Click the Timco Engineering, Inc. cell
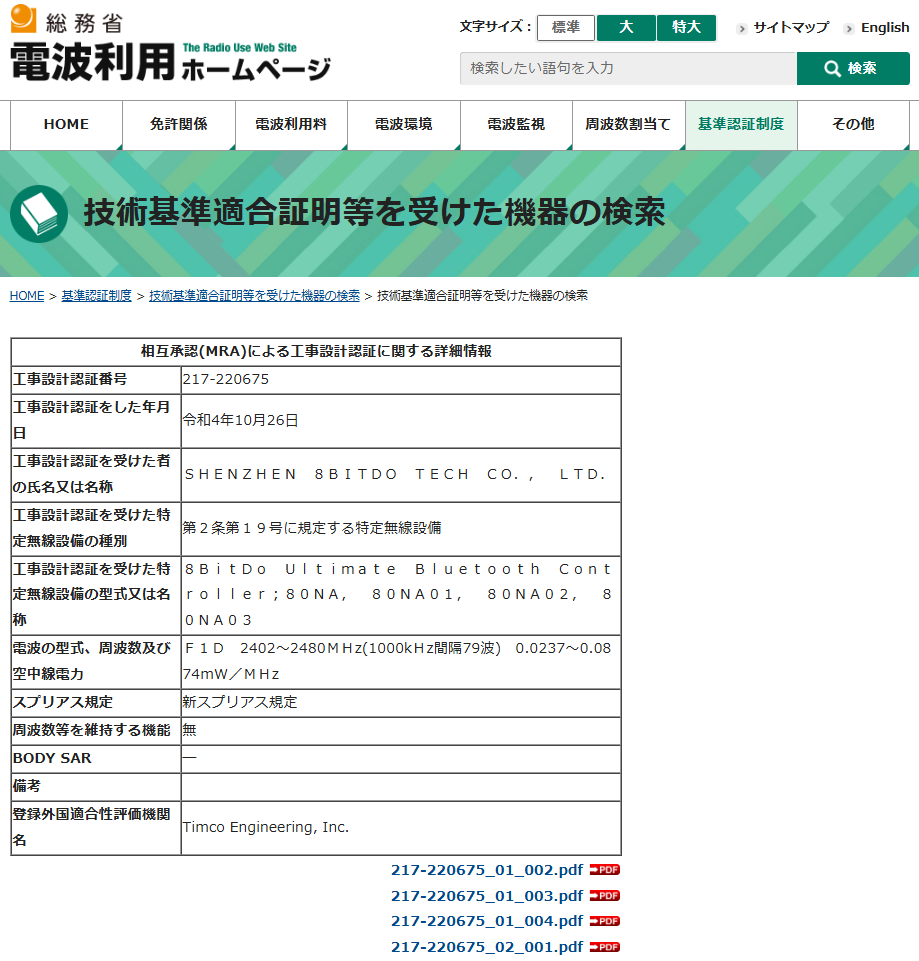The image size is (919, 961). pos(401,828)
